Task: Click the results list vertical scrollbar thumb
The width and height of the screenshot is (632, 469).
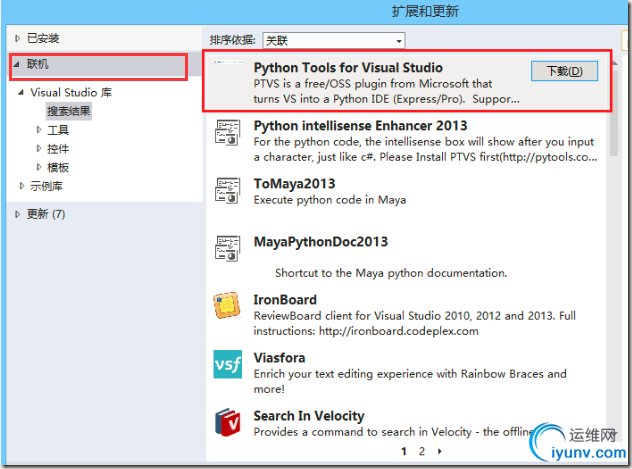Action: point(614,112)
